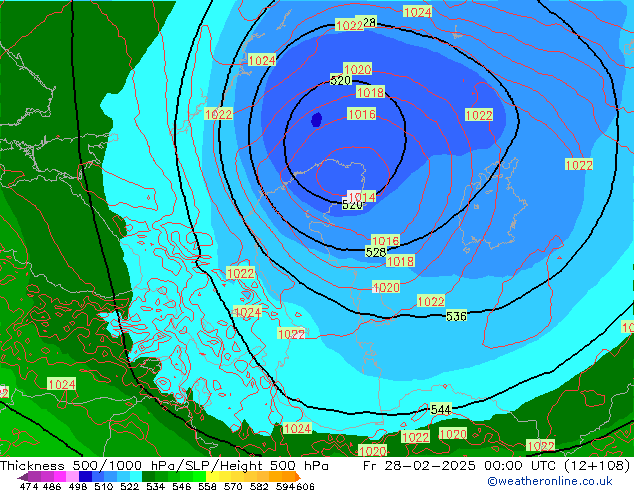Click the magenta legend swatch right of 486
634x490 pixels.
click(60, 476)
